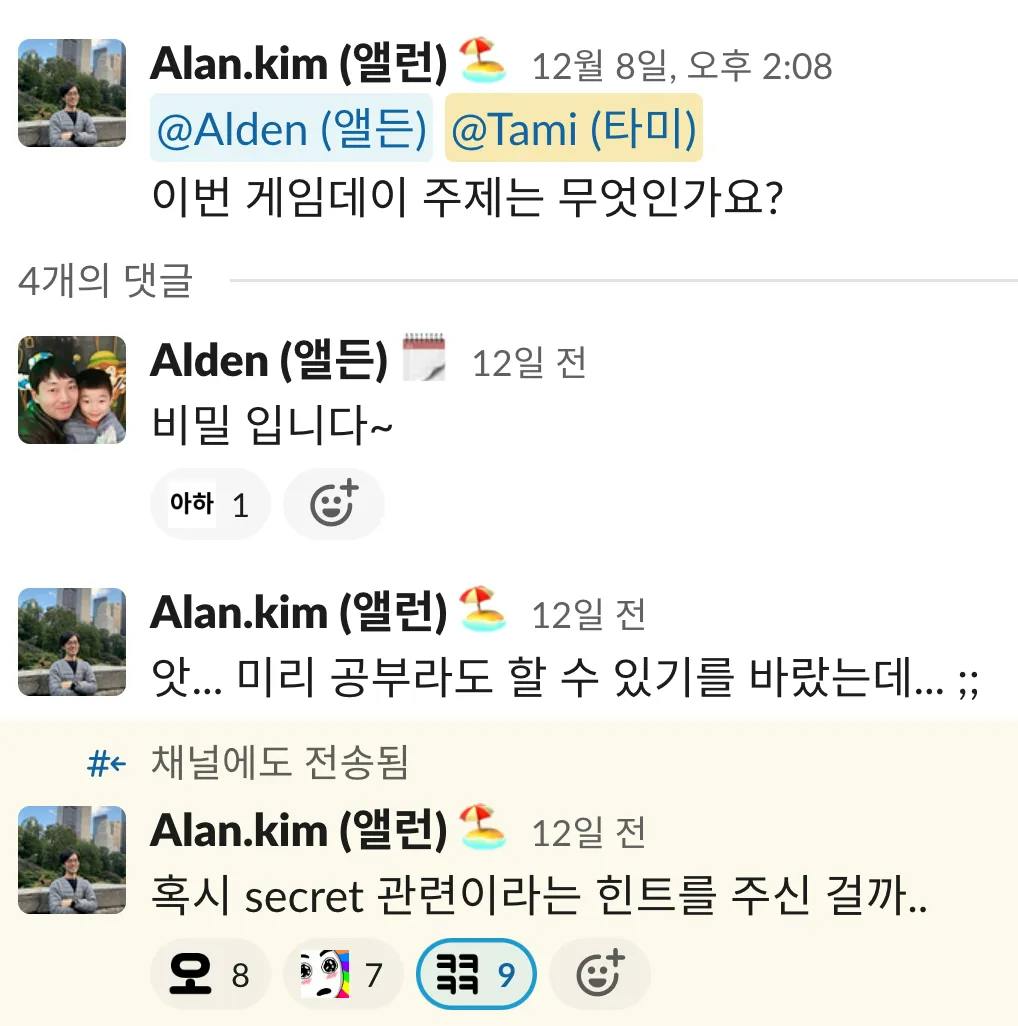Viewport: 1018px width, 1026px height.
Task: Click the beach umbrella status emoji in the top message
Action: (x=482, y=60)
